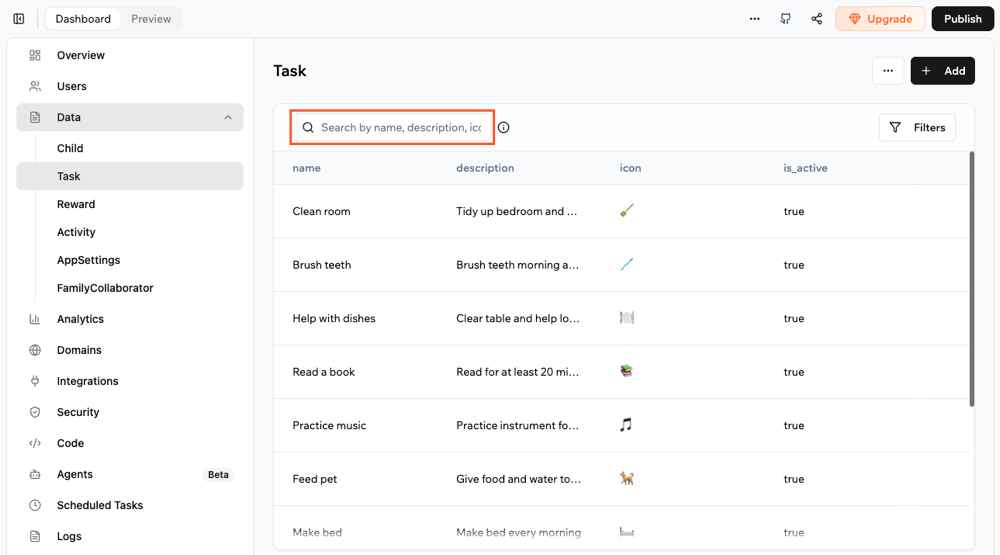
Task: Open the top bar three-dots menu
Action: click(755, 19)
